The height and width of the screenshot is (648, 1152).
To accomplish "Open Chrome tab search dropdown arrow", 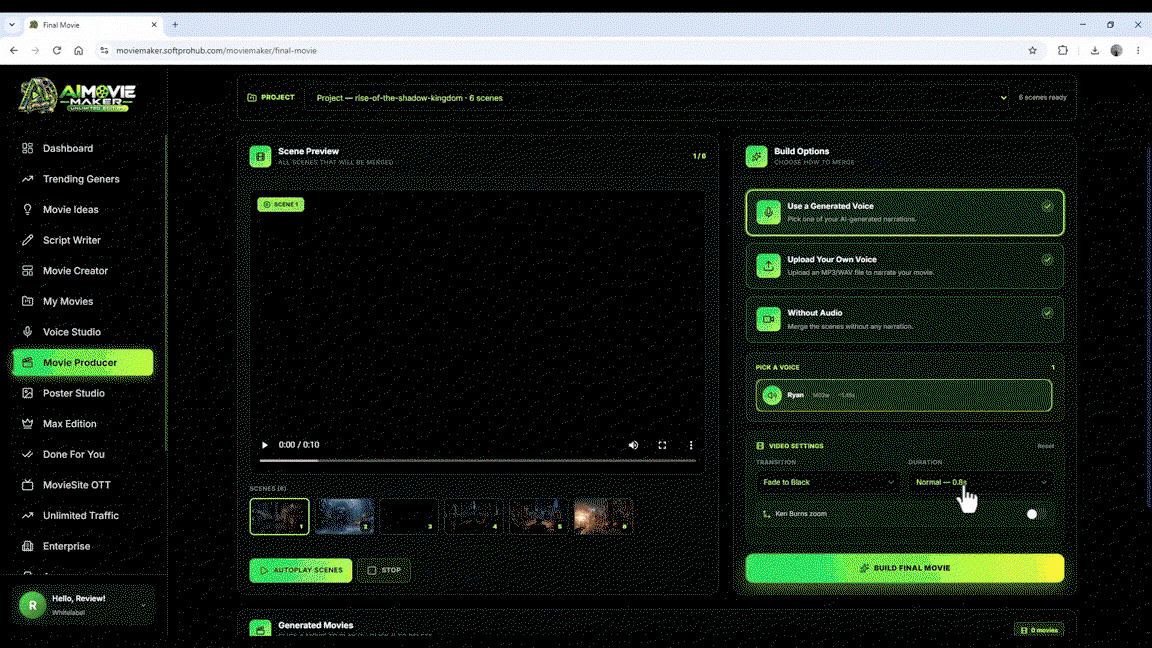I will point(12,25).
